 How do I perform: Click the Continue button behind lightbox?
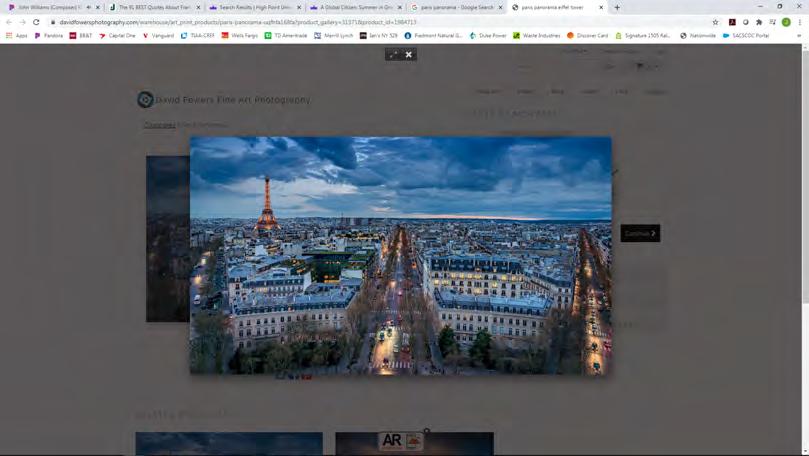click(640, 233)
